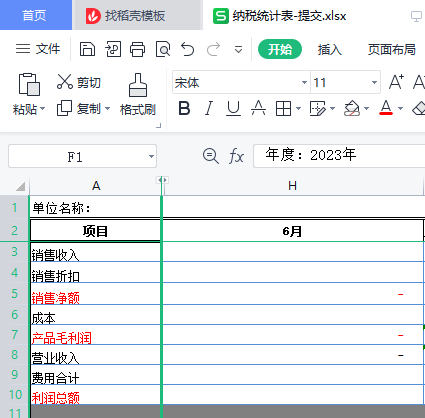Toggle Bold formatting

pyautogui.click(x=184, y=108)
